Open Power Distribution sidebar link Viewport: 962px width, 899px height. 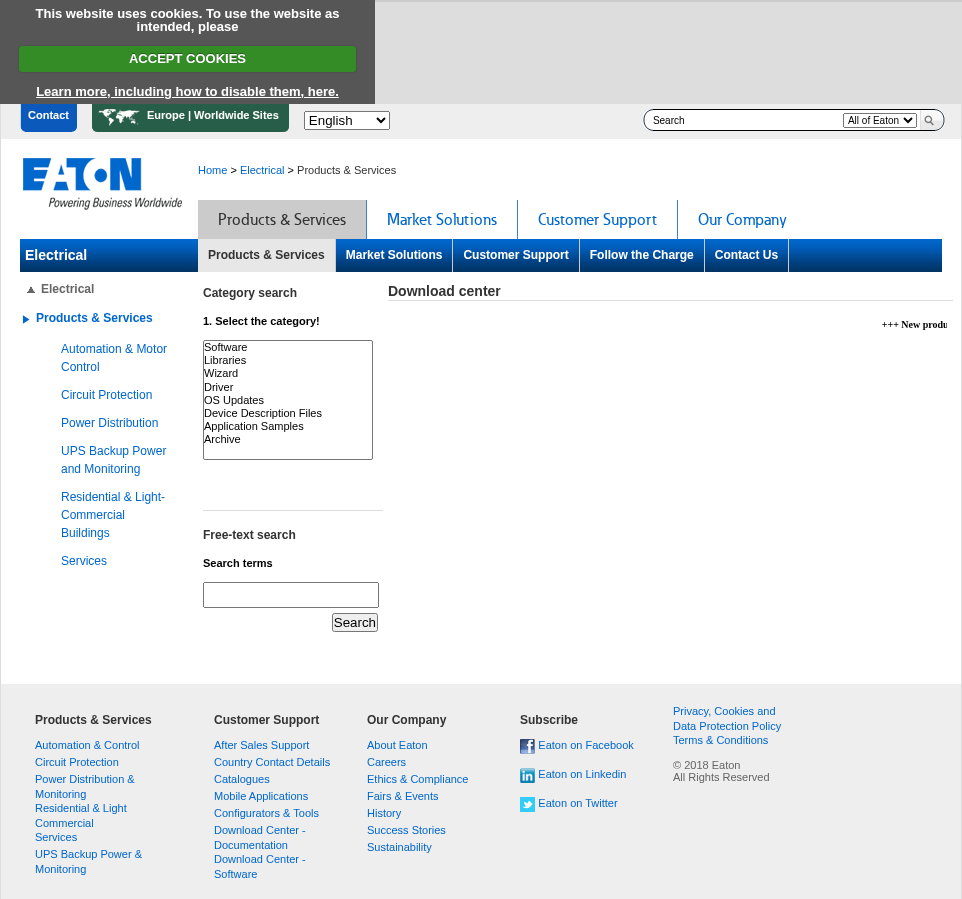tap(109, 423)
